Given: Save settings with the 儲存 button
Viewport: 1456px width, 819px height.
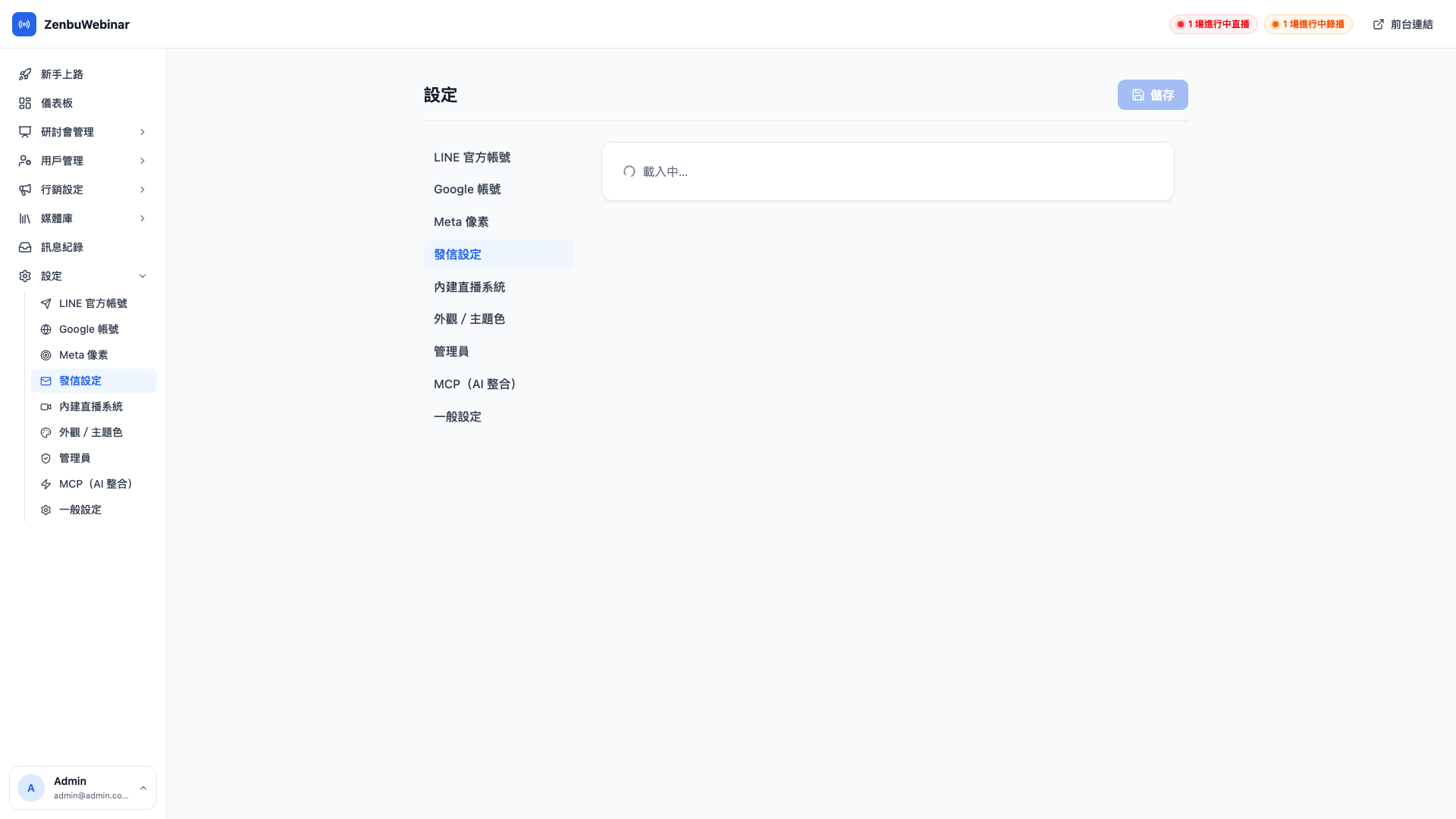Looking at the screenshot, I should tap(1153, 95).
